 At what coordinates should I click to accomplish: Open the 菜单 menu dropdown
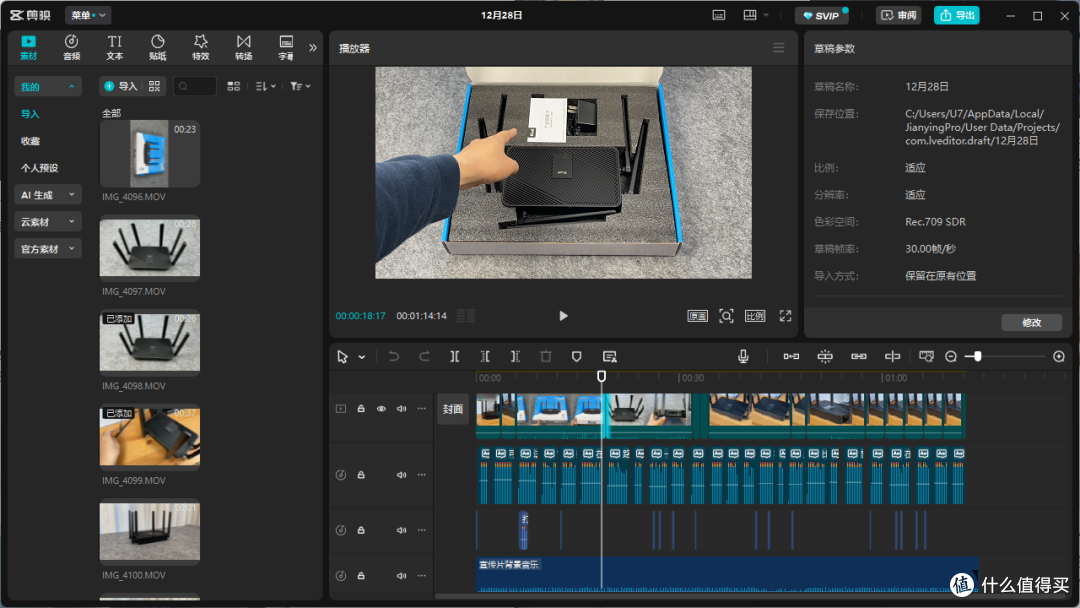point(88,15)
